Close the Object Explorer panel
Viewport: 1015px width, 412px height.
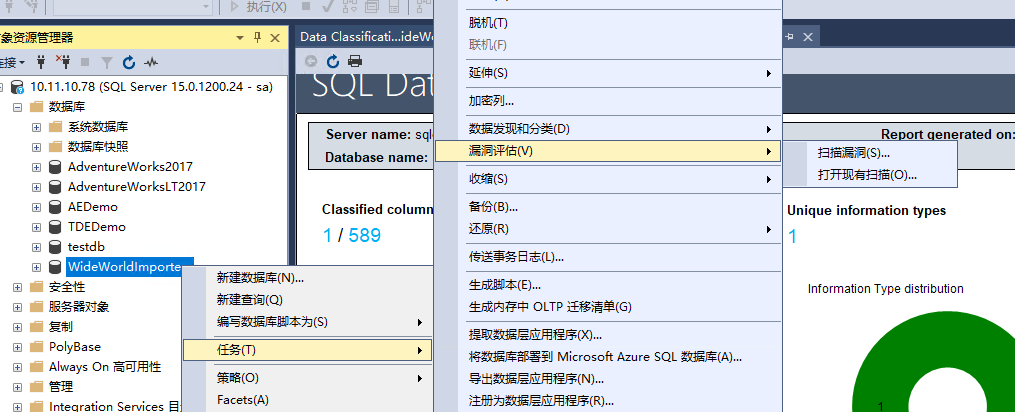pos(274,38)
